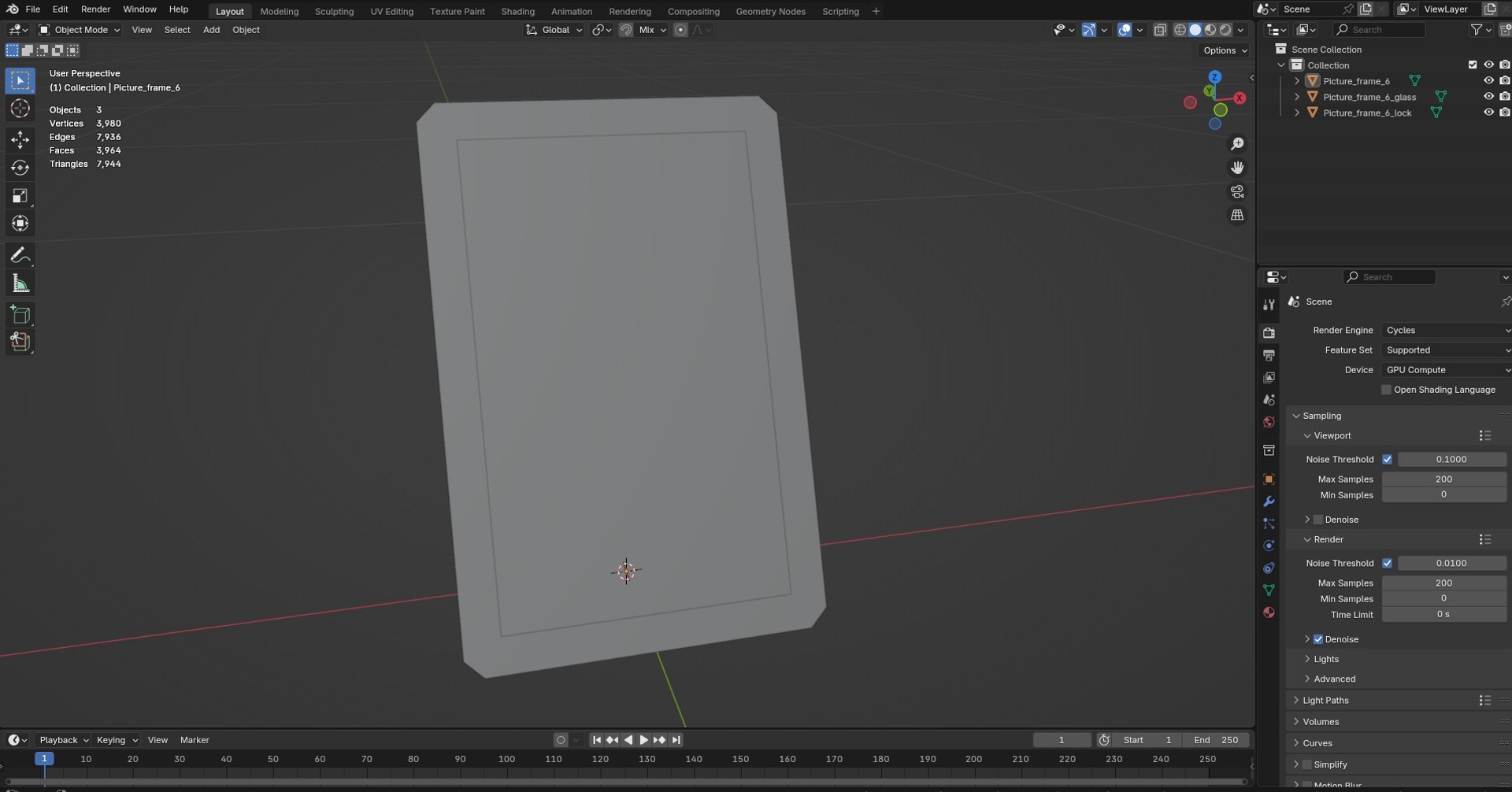Activate the 3D Cursor tool
1512x792 pixels.
20,109
